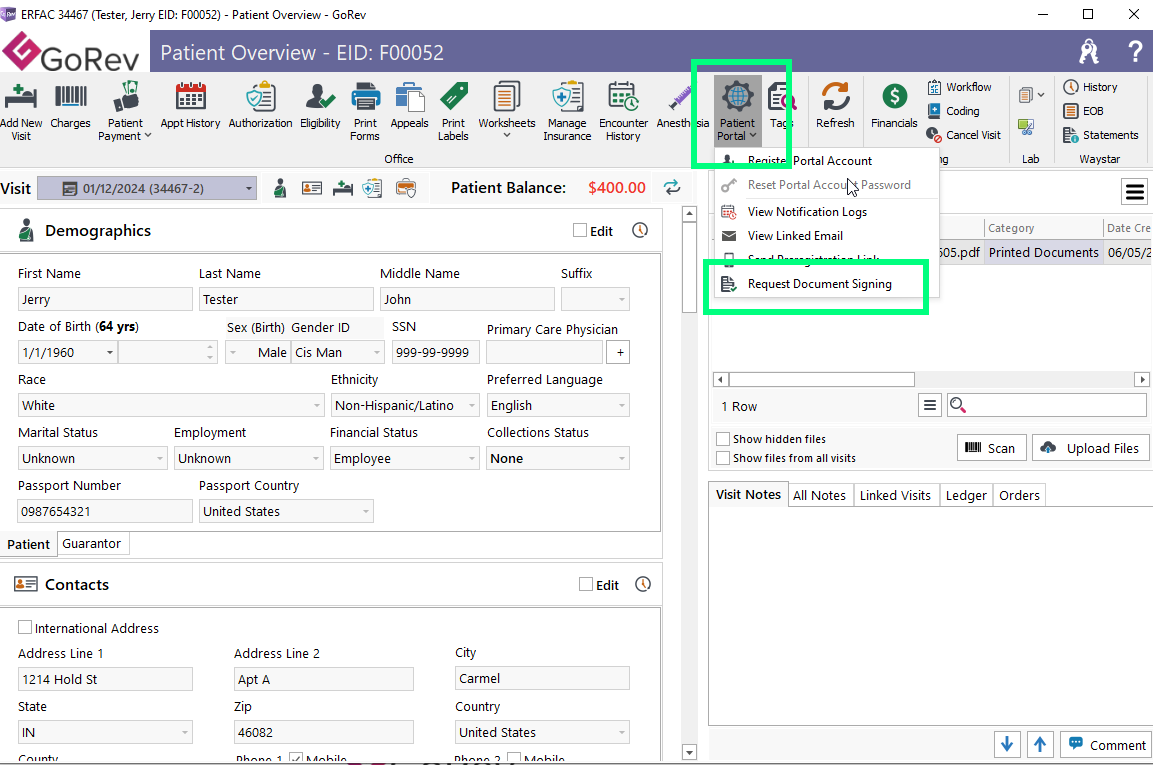Open the Visit date dropdown
Viewport: 1153px width, 765px height.
pos(249,188)
